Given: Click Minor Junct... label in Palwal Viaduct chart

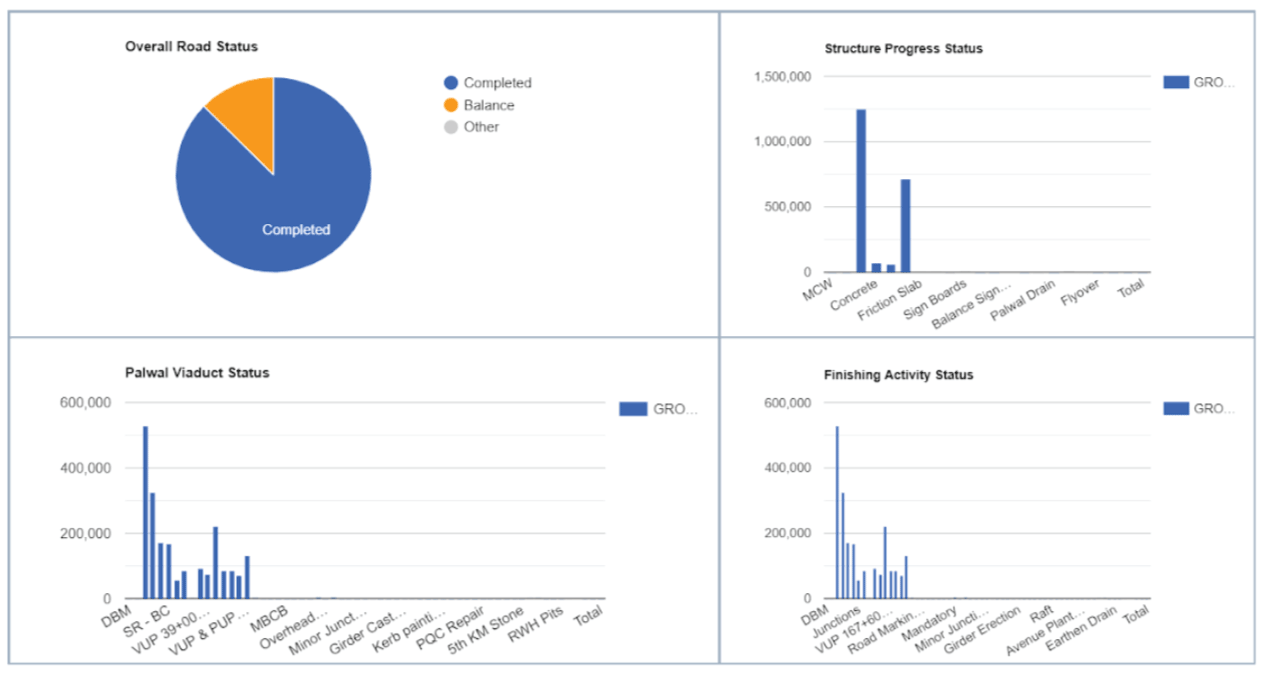Looking at the screenshot, I should 326,630.
